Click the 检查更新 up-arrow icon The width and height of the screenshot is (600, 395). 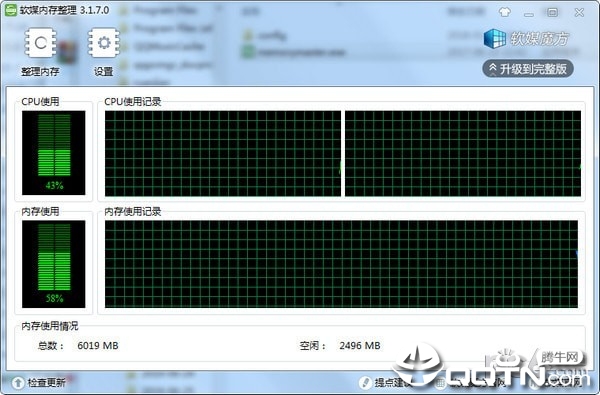pos(18,382)
